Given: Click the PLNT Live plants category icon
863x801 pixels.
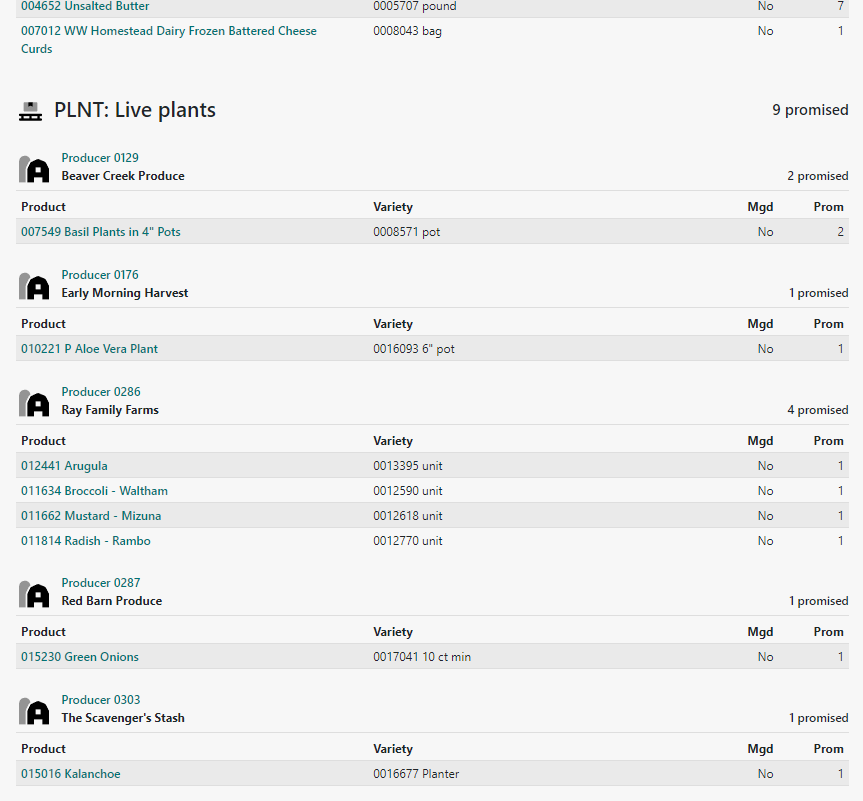Looking at the screenshot, I should pos(31,111).
